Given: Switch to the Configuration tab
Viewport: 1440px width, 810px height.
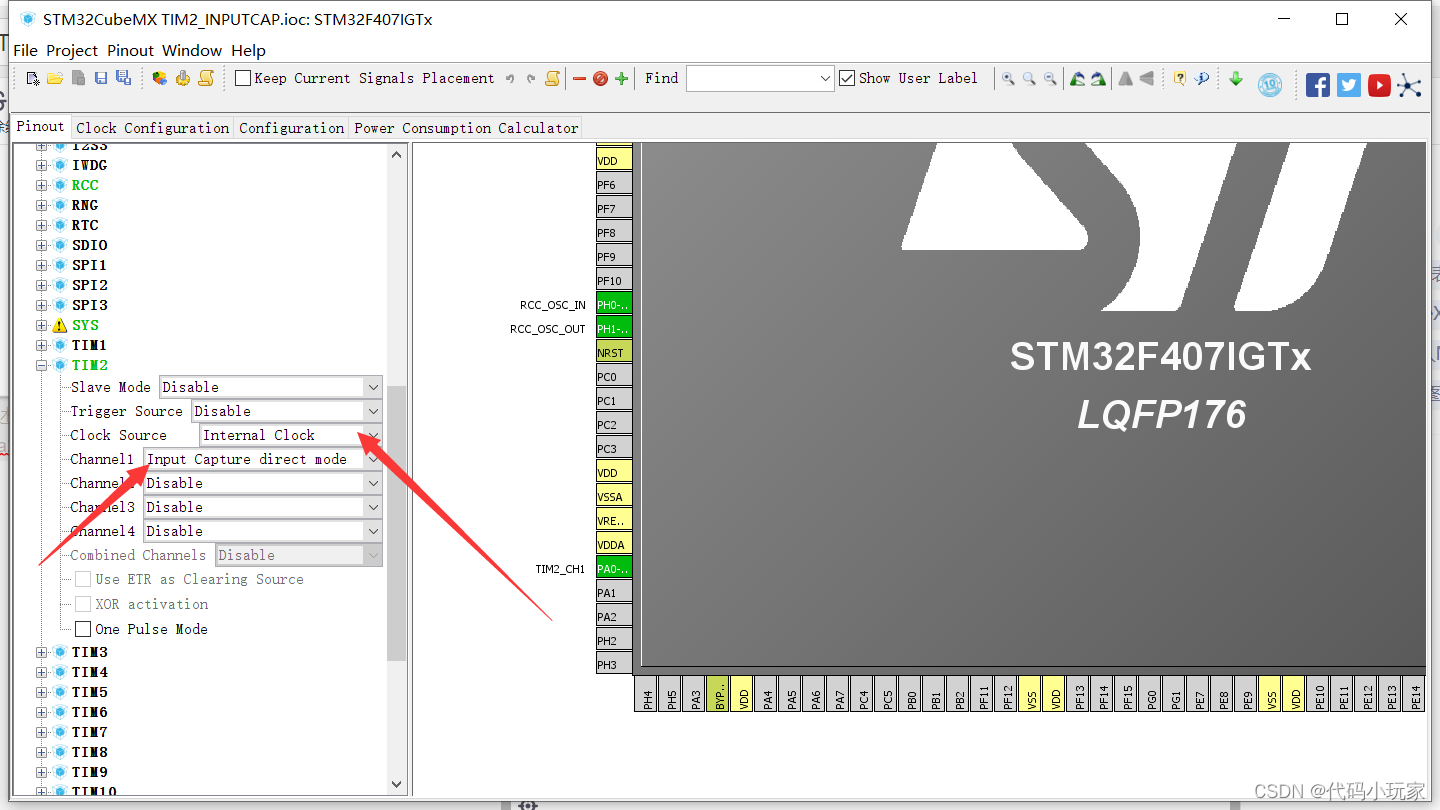Looking at the screenshot, I should [291, 128].
